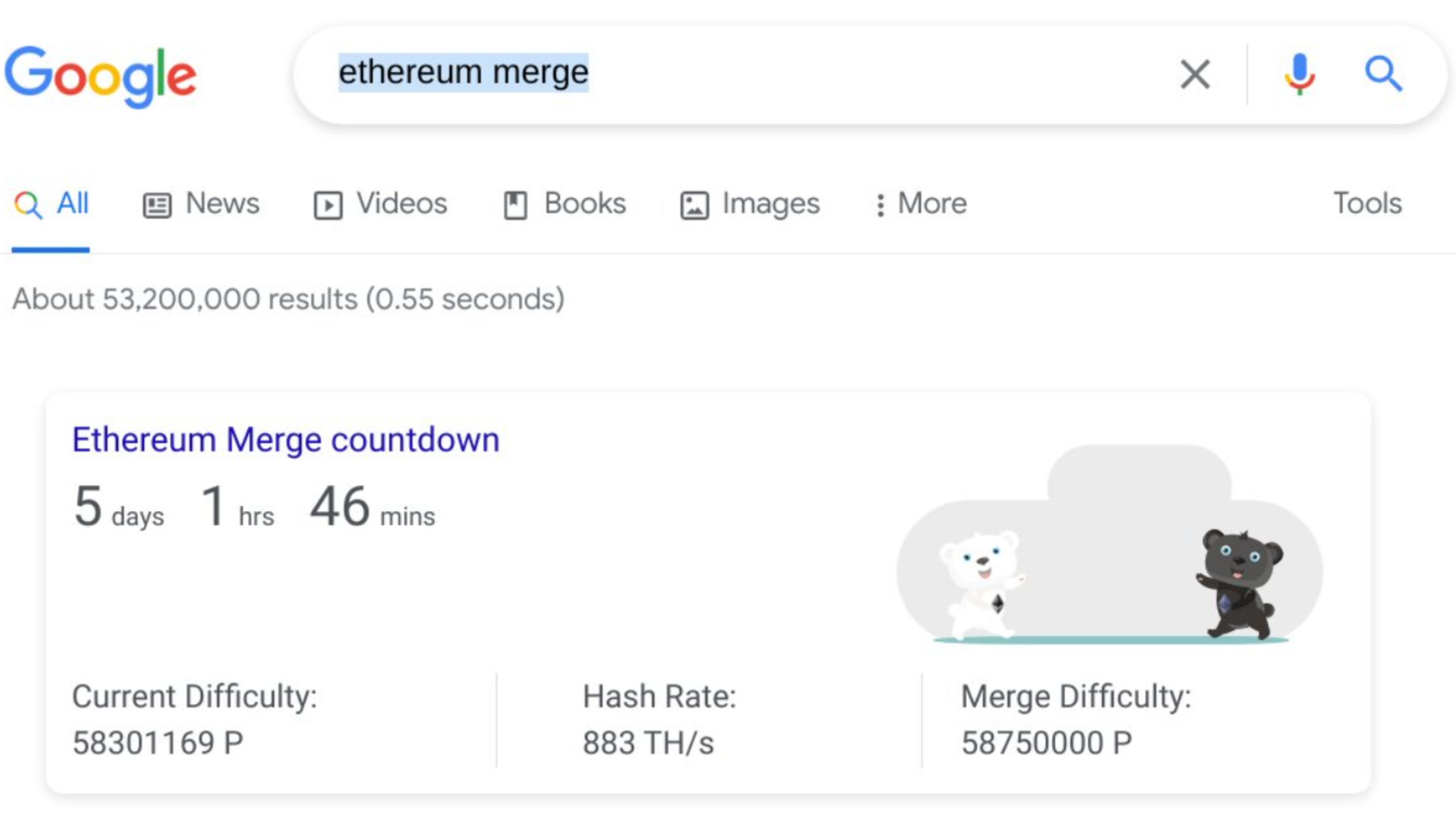This screenshot has width=1456, height=820.
Task: Select the All results tab
Action: pyautogui.click(x=51, y=204)
